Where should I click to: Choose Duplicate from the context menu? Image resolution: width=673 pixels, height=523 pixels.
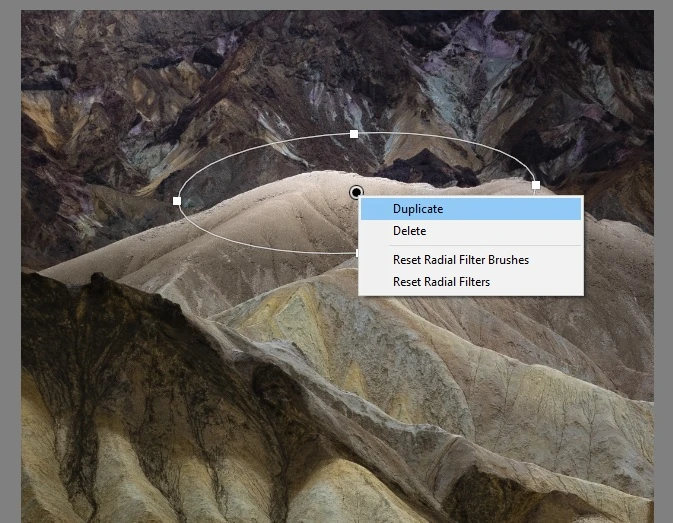[471, 209]
